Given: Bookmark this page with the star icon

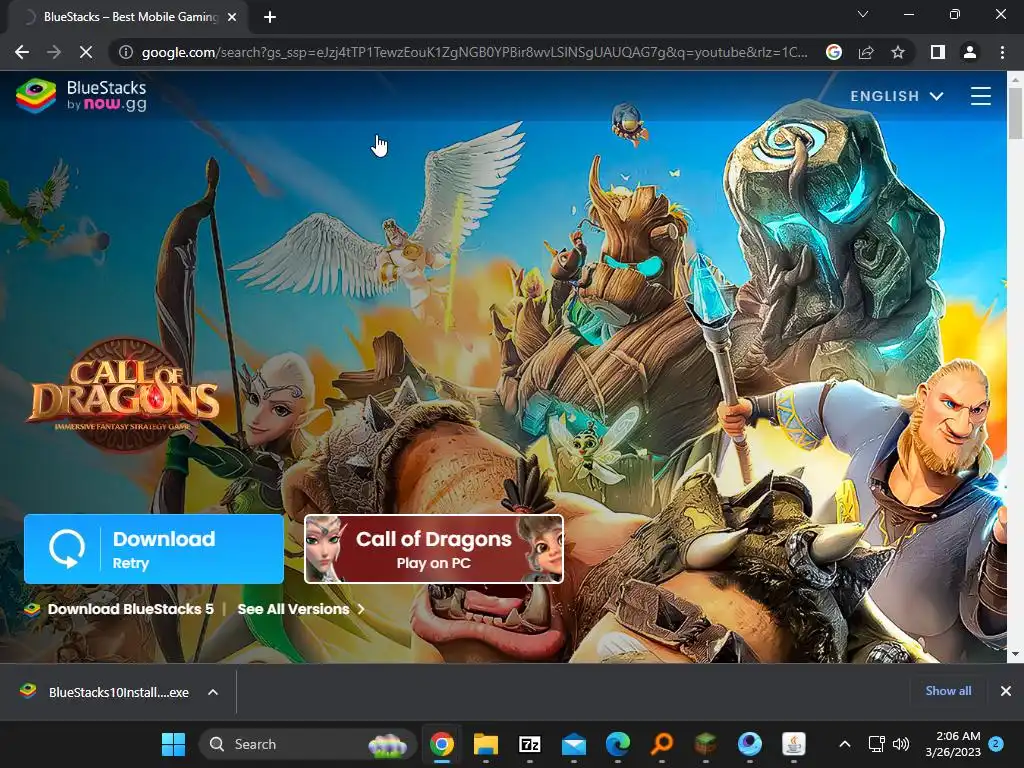Looking at the screenshot, I should tap(898, 52).
